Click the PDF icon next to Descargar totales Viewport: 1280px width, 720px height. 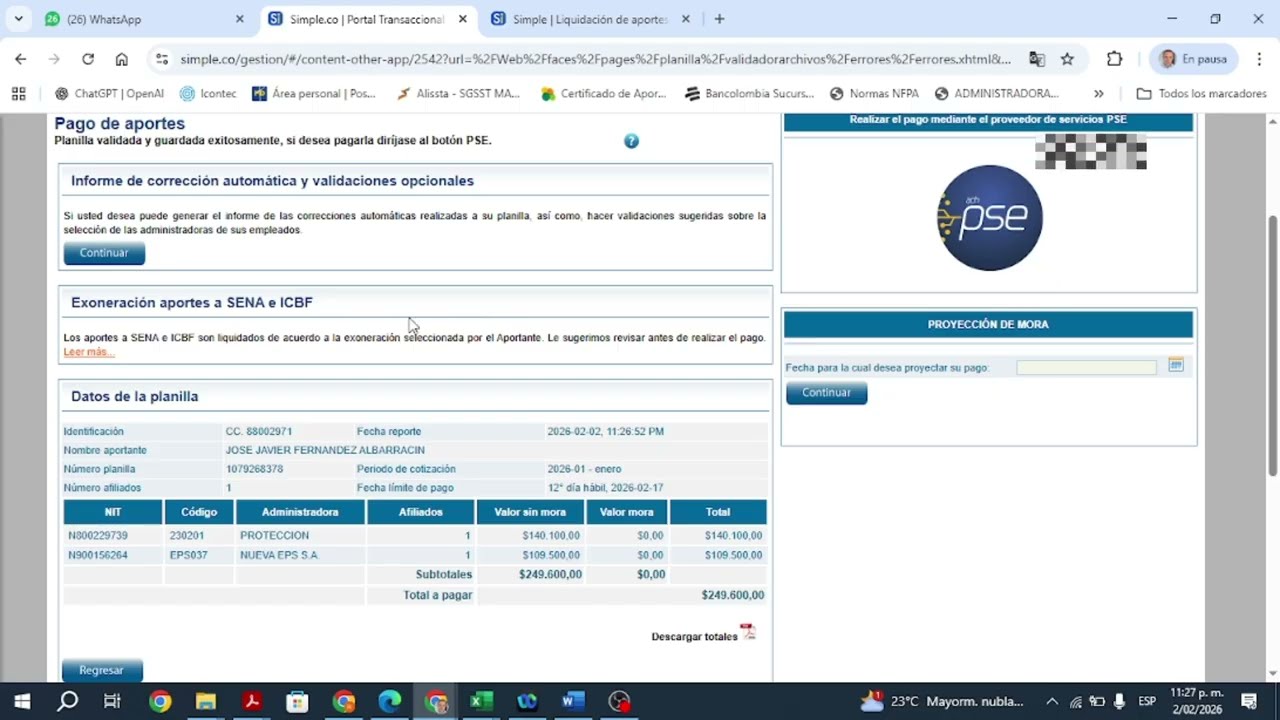[748, 632]
